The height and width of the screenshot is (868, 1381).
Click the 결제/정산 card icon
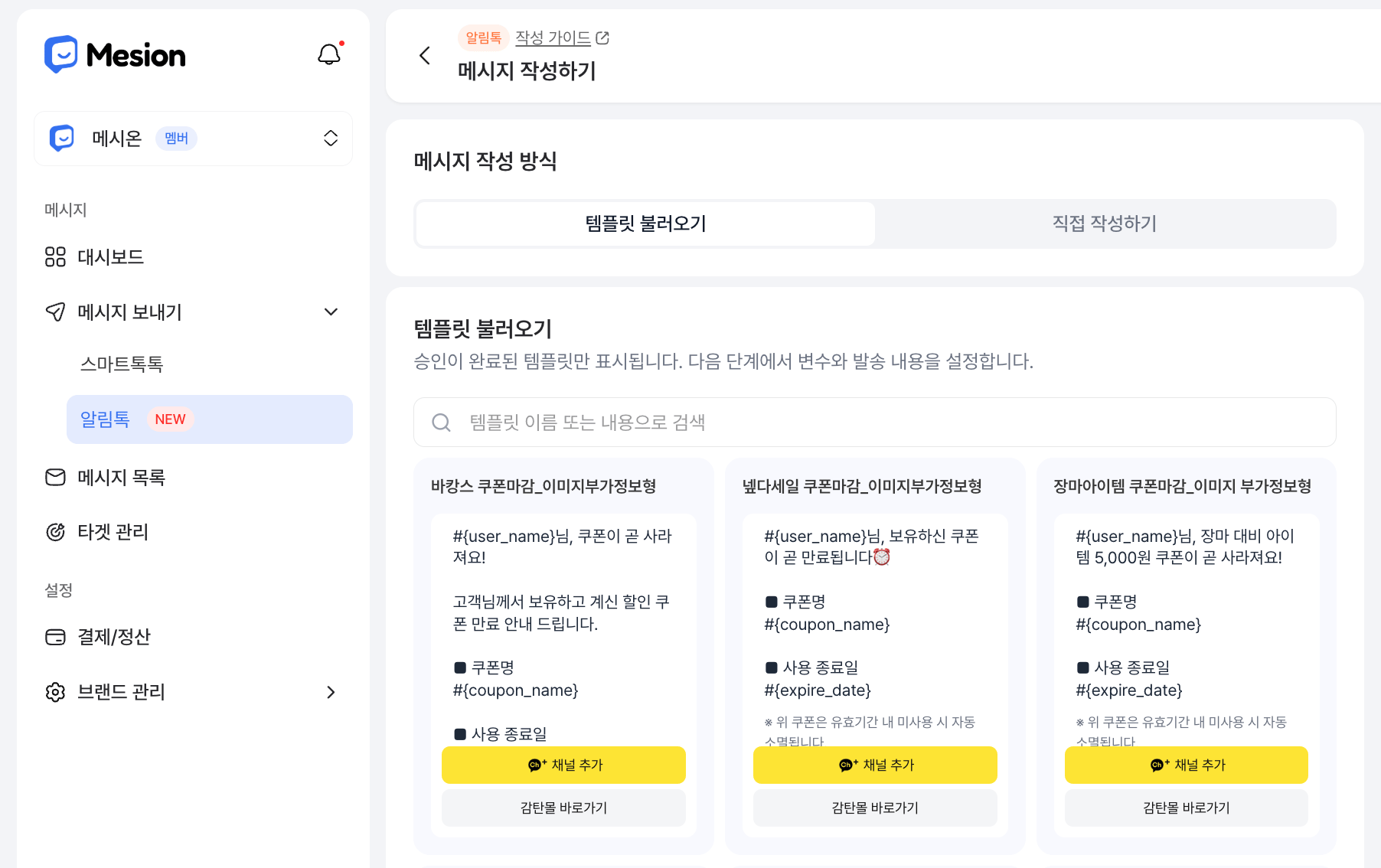(x=55, y=637)
